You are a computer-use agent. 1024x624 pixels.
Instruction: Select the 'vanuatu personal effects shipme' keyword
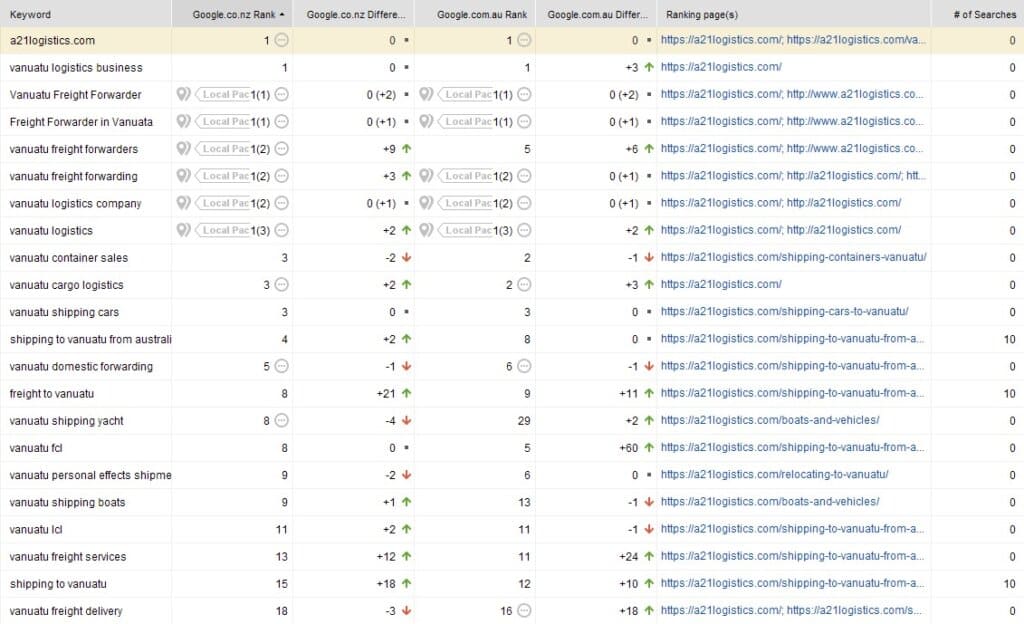point(90,475)
